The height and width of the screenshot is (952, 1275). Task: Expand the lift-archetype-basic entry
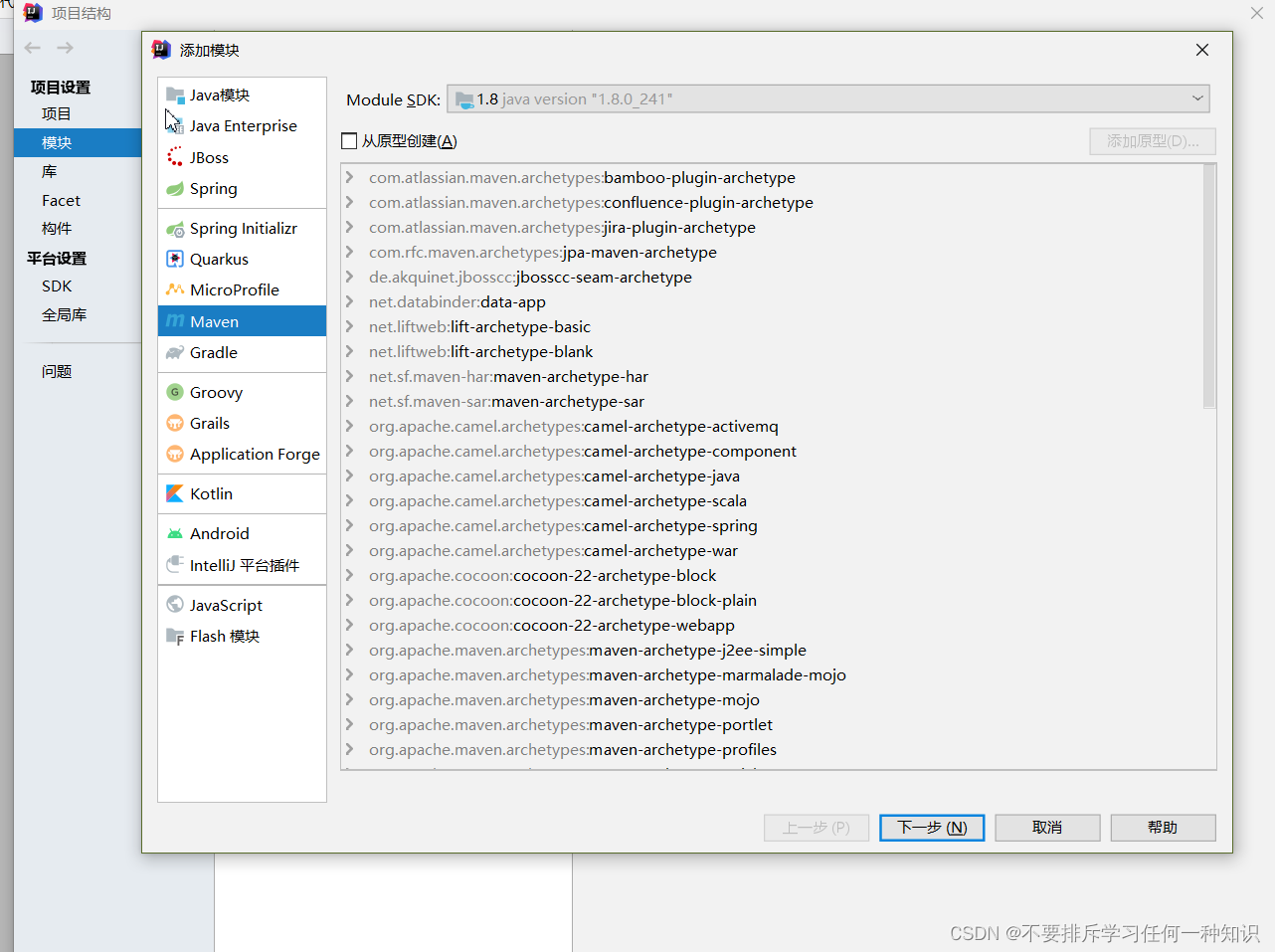click(x=350, y=326)
